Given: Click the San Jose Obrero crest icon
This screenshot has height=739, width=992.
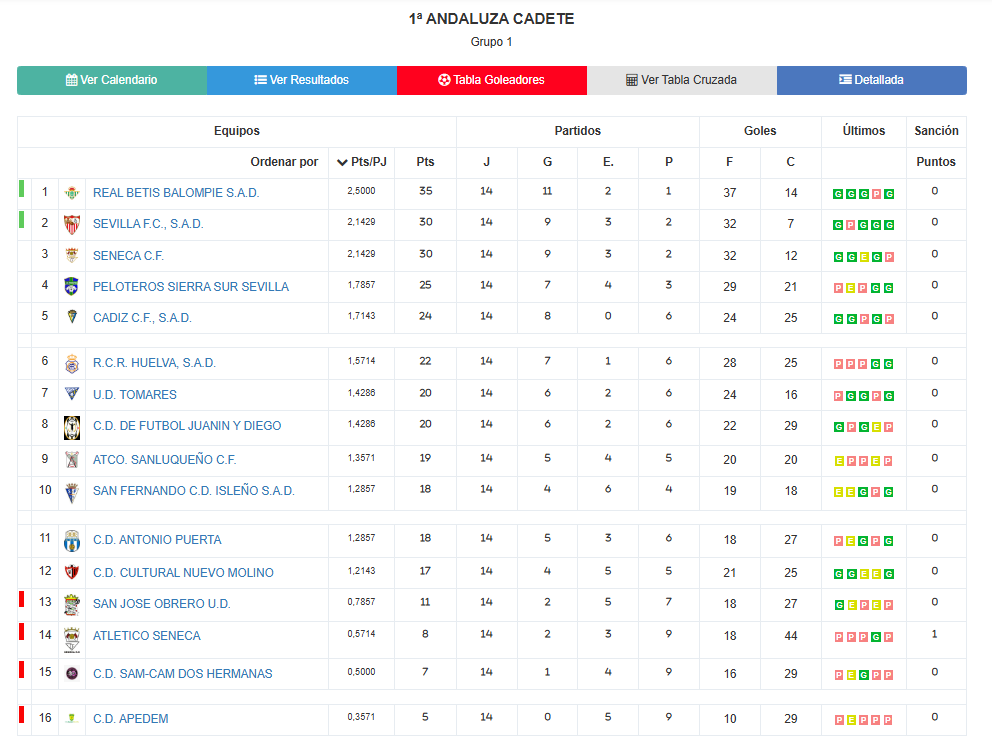Looking at the screenshot, I should [x=72, y=605].
